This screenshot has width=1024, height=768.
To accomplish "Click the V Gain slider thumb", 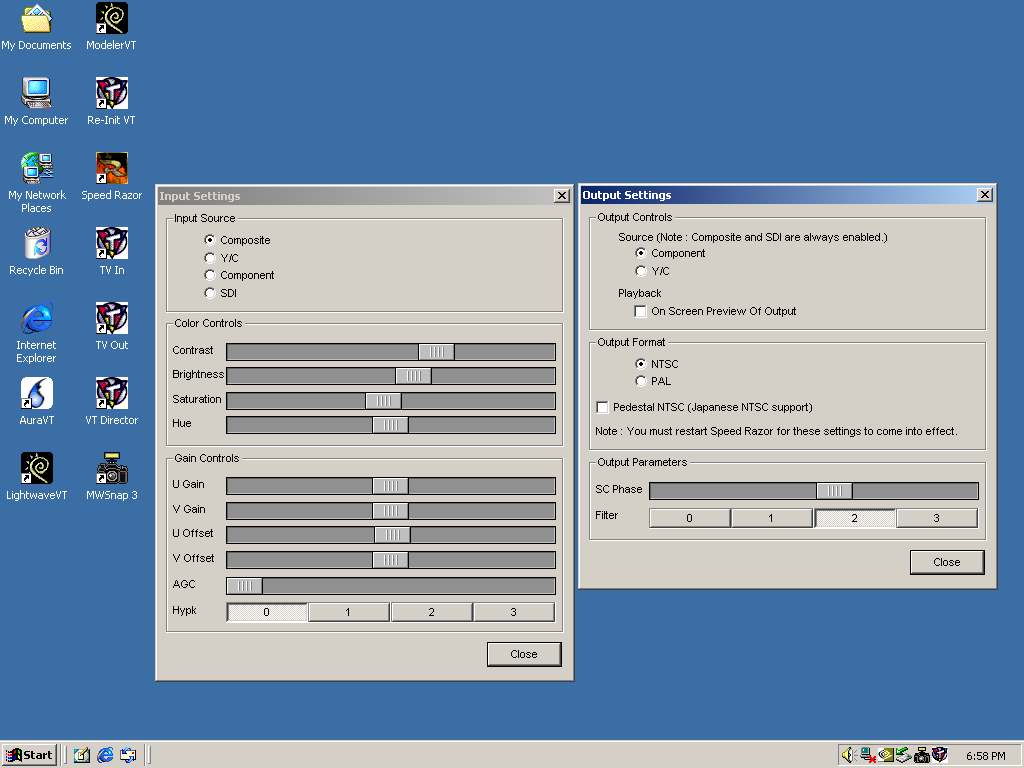I will click(x=391, y=511).
